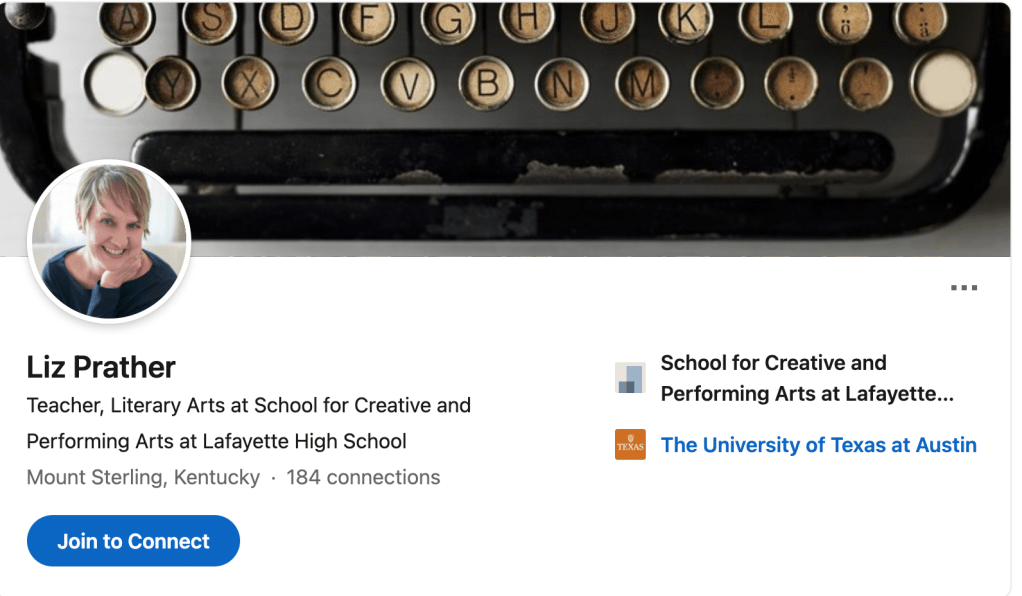Image resolution: width=1022 pixels, height=596 pixels.
Task: Click the typewriter's Y key
Action: pyautogui.click(x=173, y=83)
